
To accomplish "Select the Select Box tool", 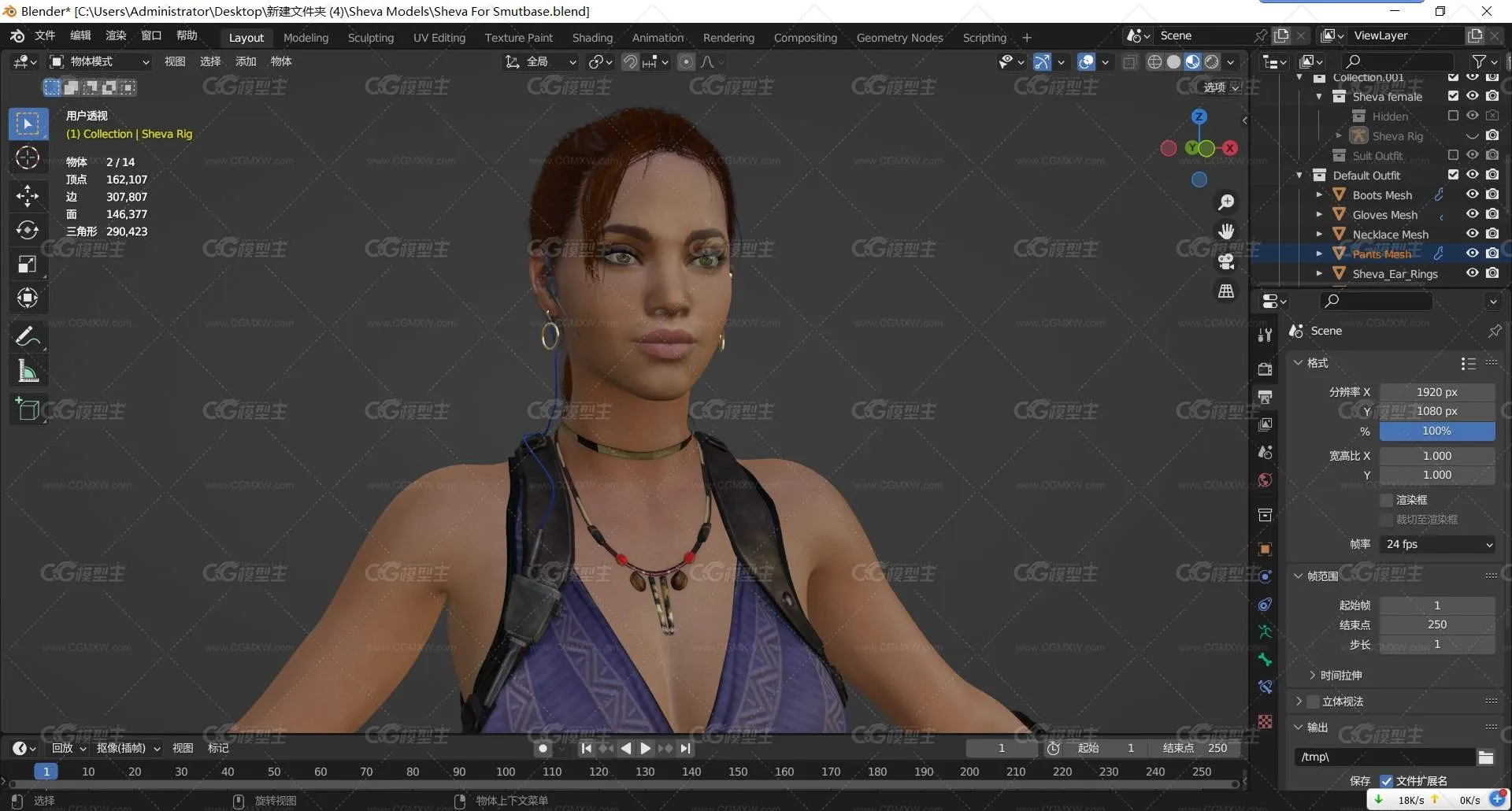I will coord(28,124).
